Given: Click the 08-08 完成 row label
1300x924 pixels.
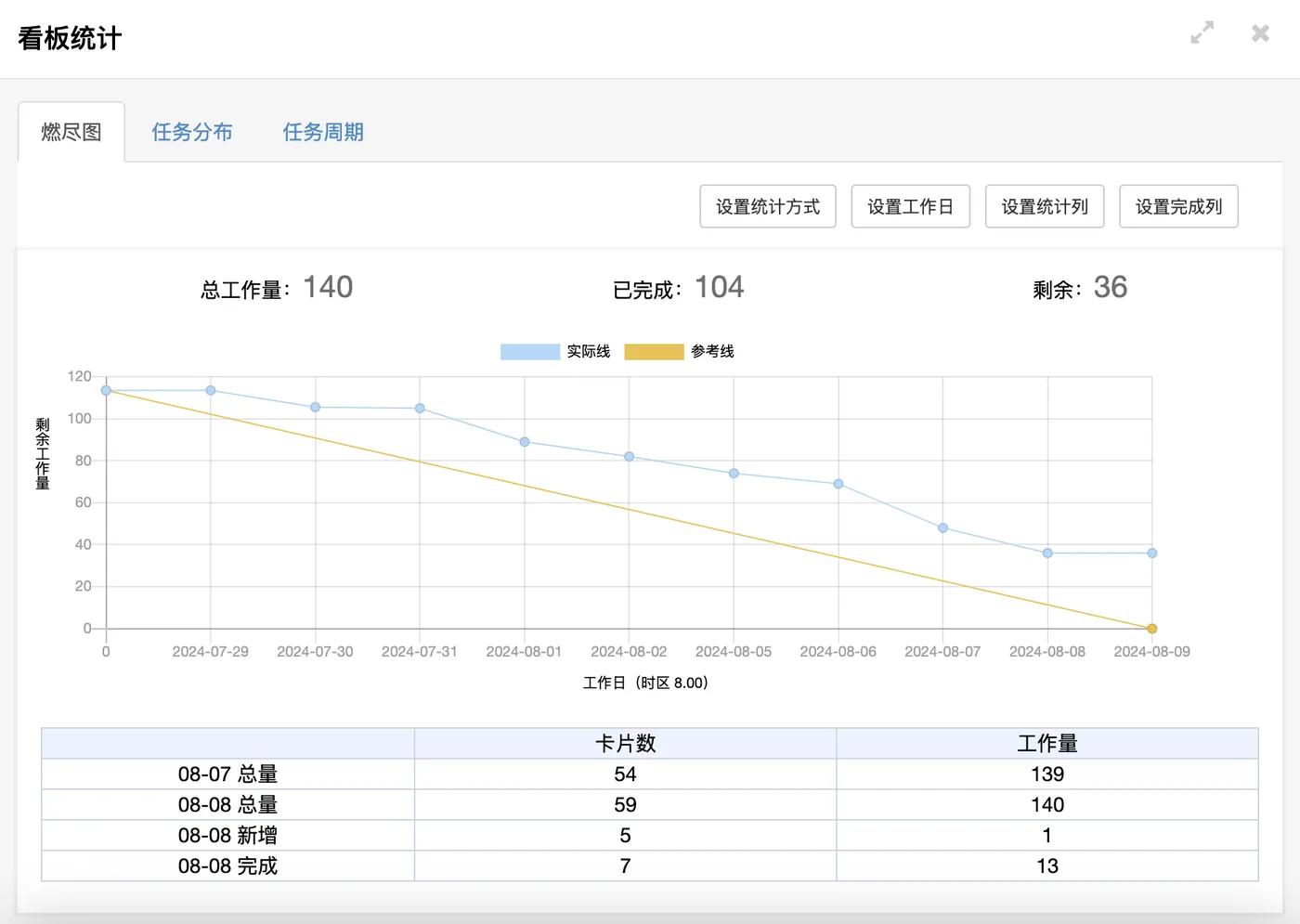Looking at the screenshot, I should coord(227,865).
